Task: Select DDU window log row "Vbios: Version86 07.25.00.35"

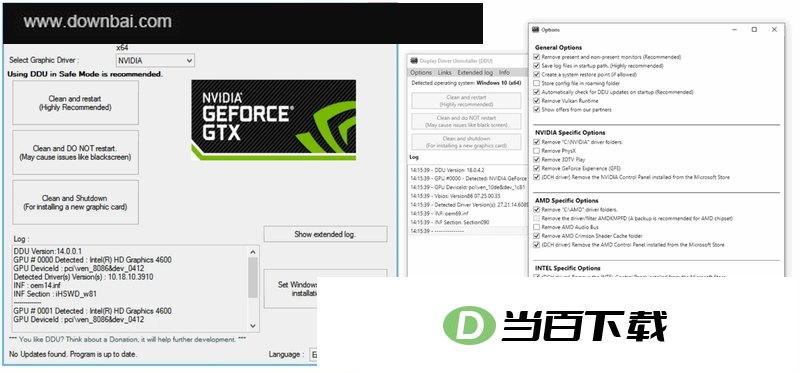Action: coord(456,195)
